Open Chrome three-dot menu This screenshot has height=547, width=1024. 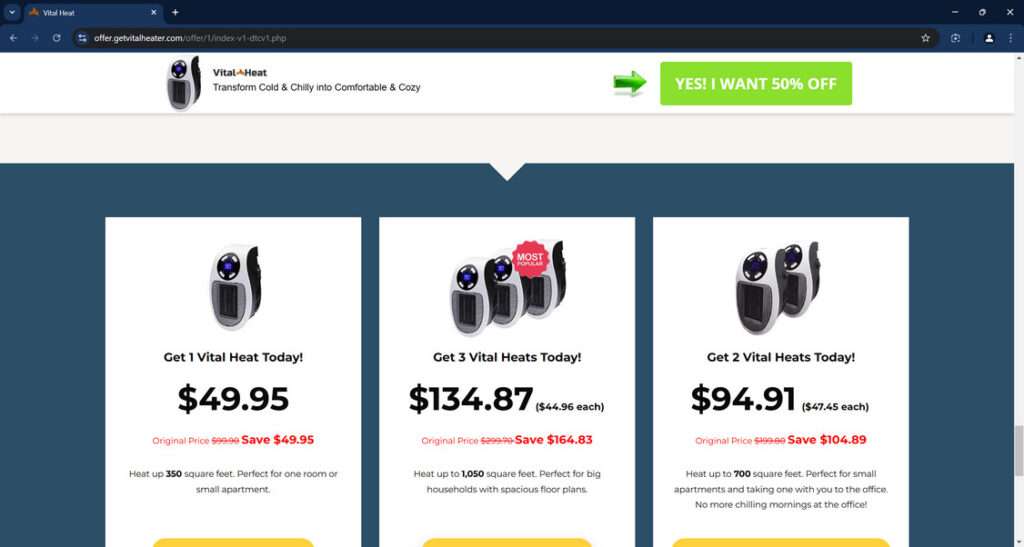(1010, 38)
